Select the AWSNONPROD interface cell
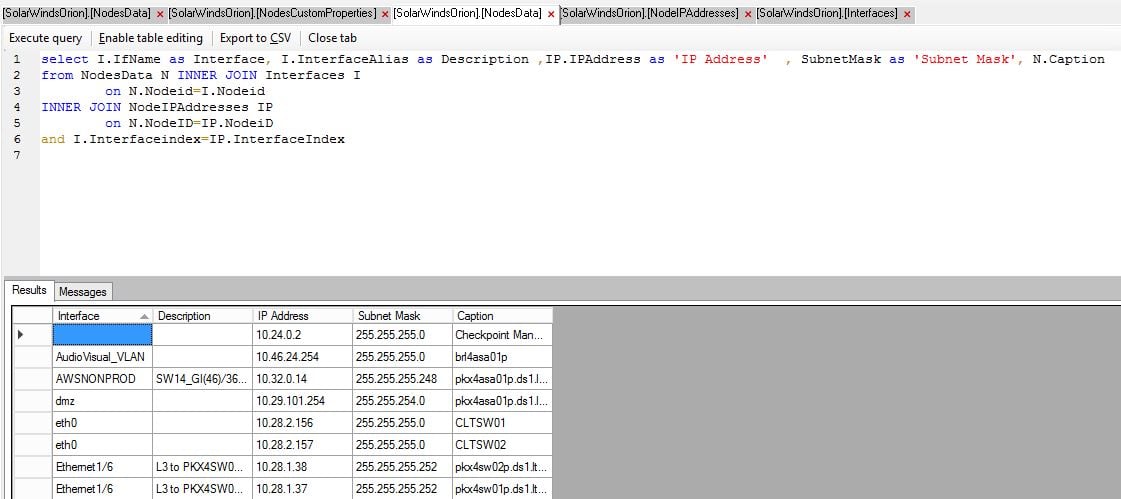This screenshot has height=499, width=1121. pos(102,379)
